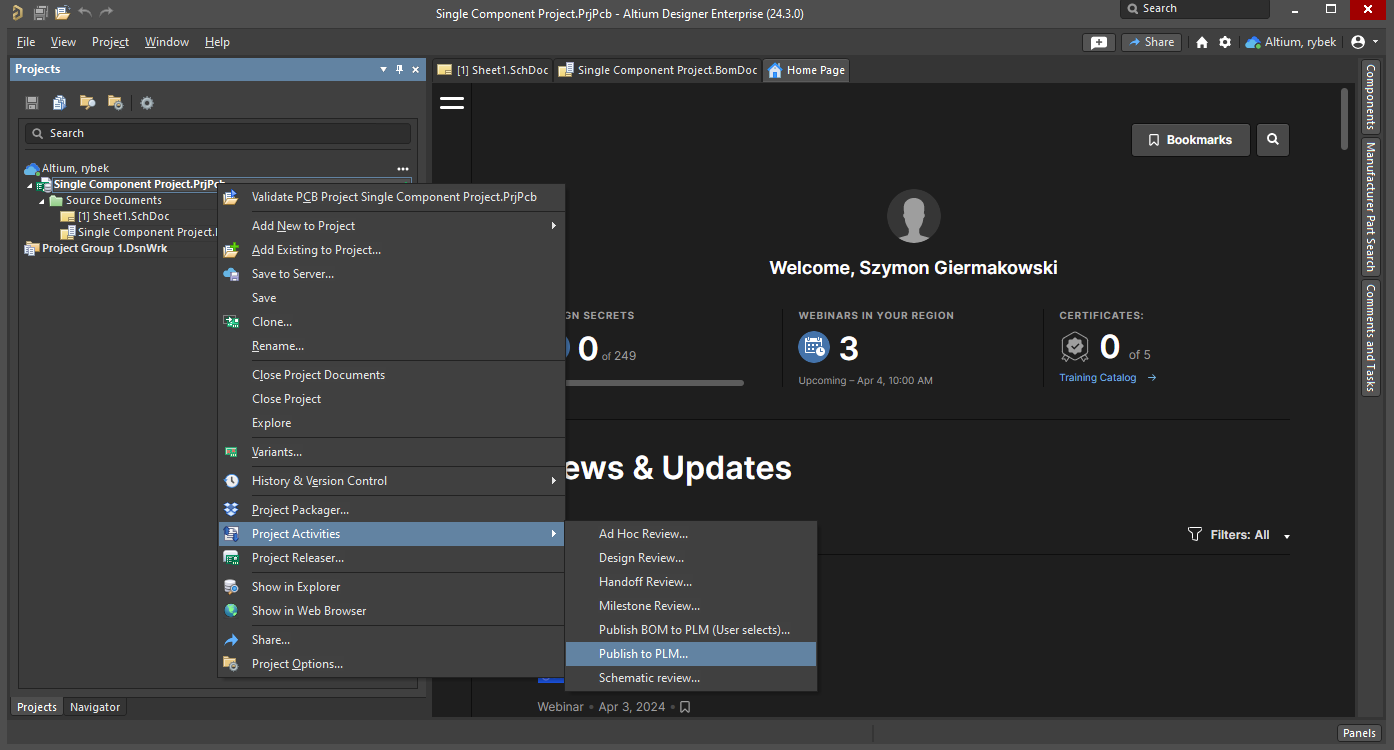The image size is (1394, 750).
Task: Click the folder-with-magnifier icon in Projects toolbar
Action: click(x=88, y=103)
